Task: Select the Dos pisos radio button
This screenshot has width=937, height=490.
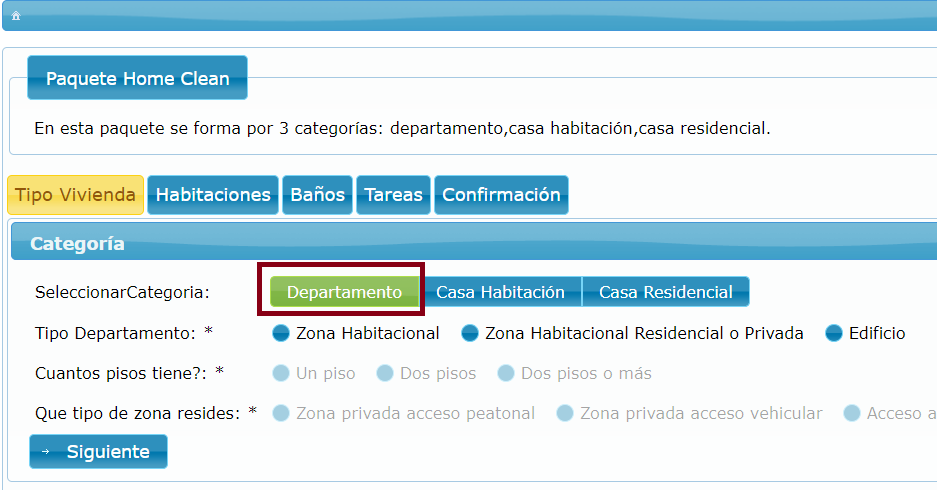Action: [385, 373]
